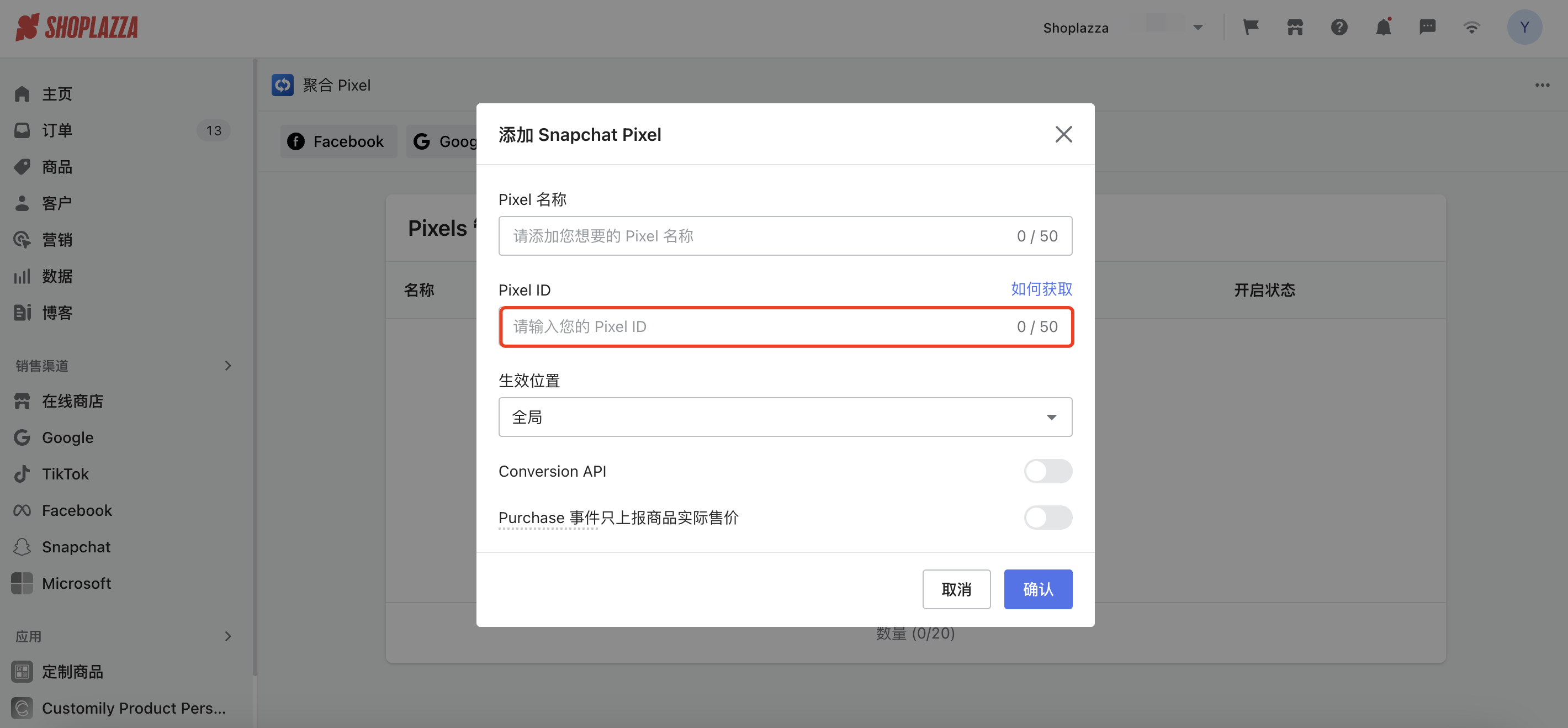Screen dimensions: 1568x728
Task: Open the notifications bell
Action: pyautogui.click(x=1384, y=28)
